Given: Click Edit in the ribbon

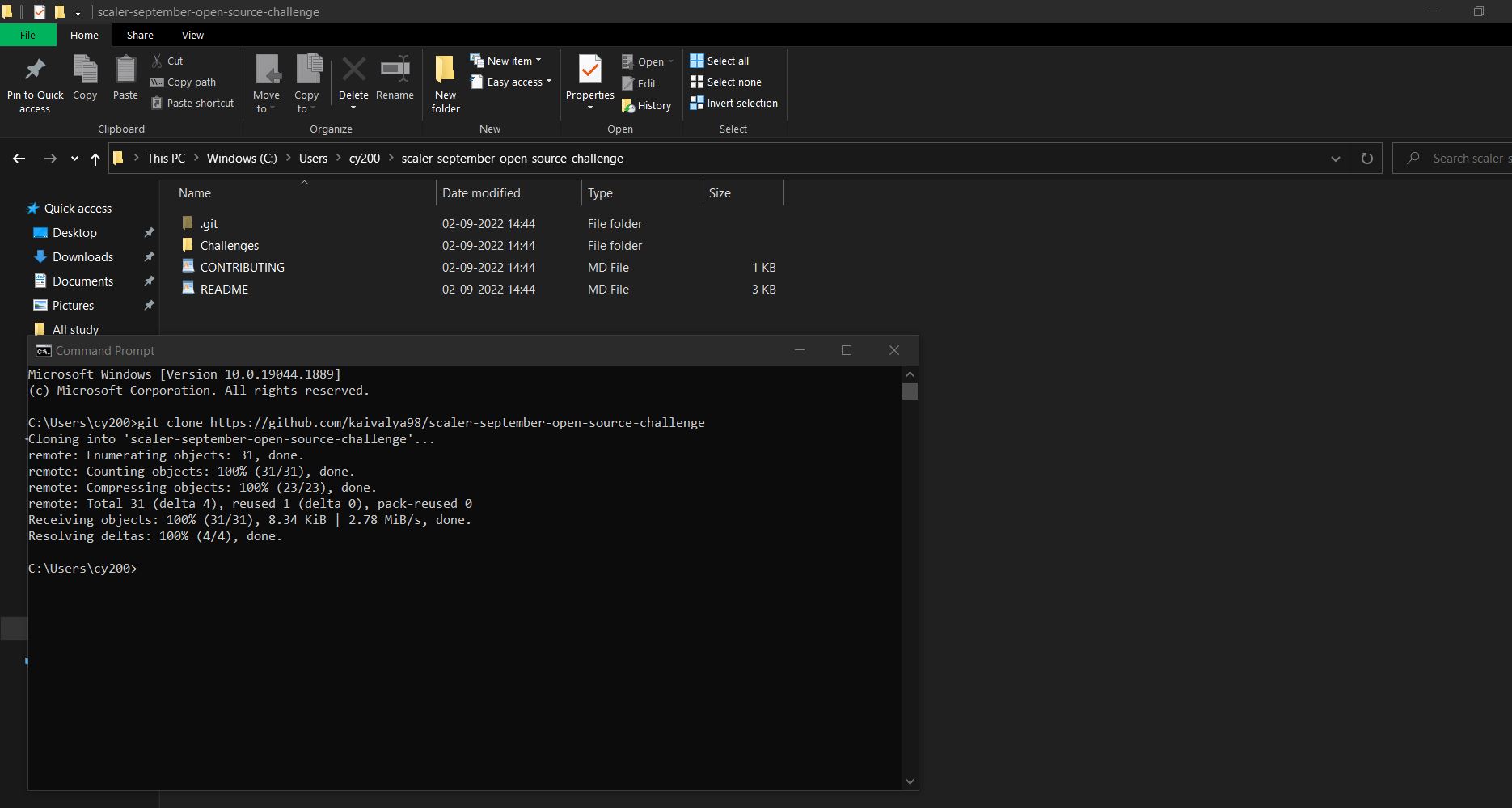Looking at the screenshot, I should tap(639, 83).
